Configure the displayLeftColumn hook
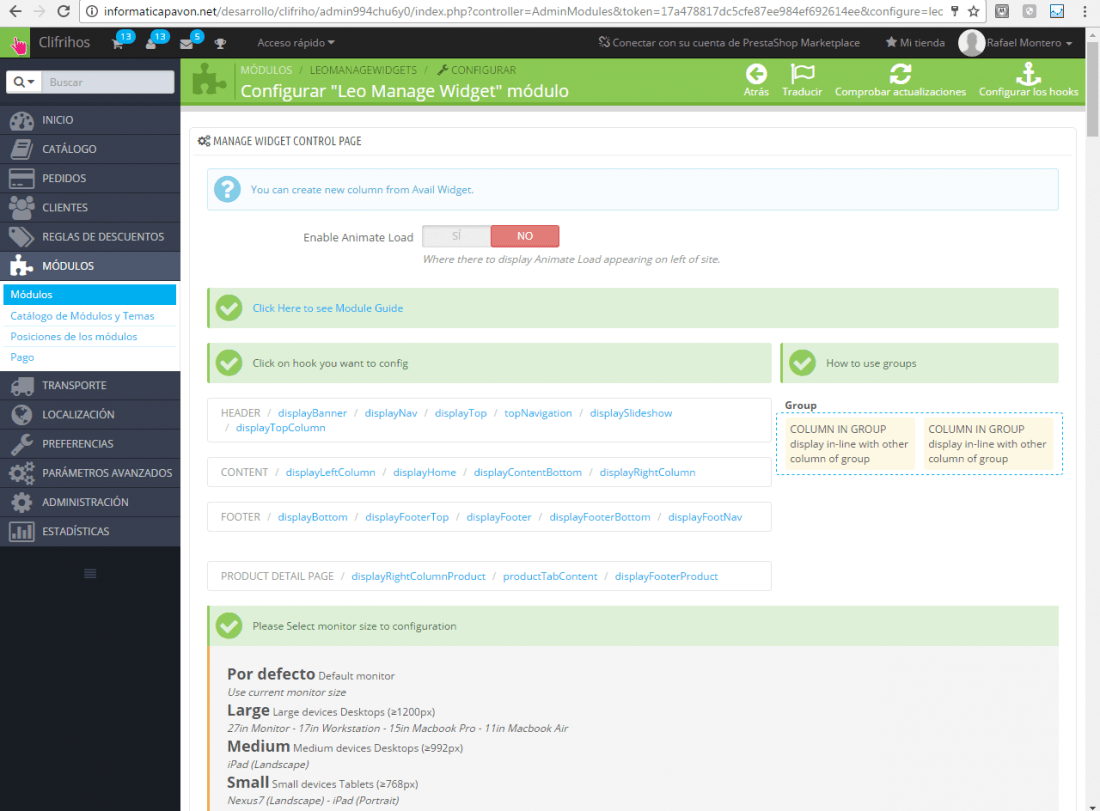1100x811 pixels. (x=330, y=473)
